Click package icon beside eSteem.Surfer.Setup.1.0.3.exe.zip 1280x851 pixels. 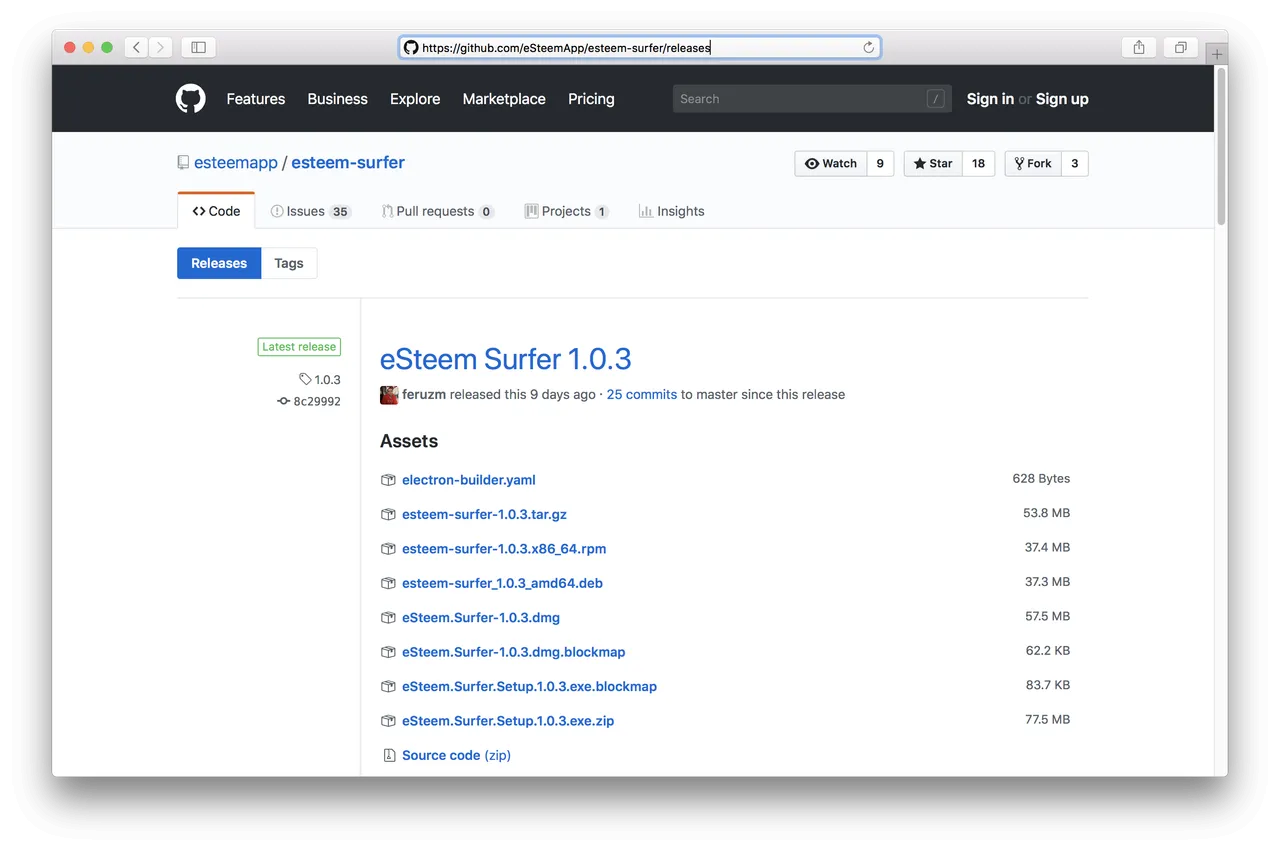pos(388,721)
